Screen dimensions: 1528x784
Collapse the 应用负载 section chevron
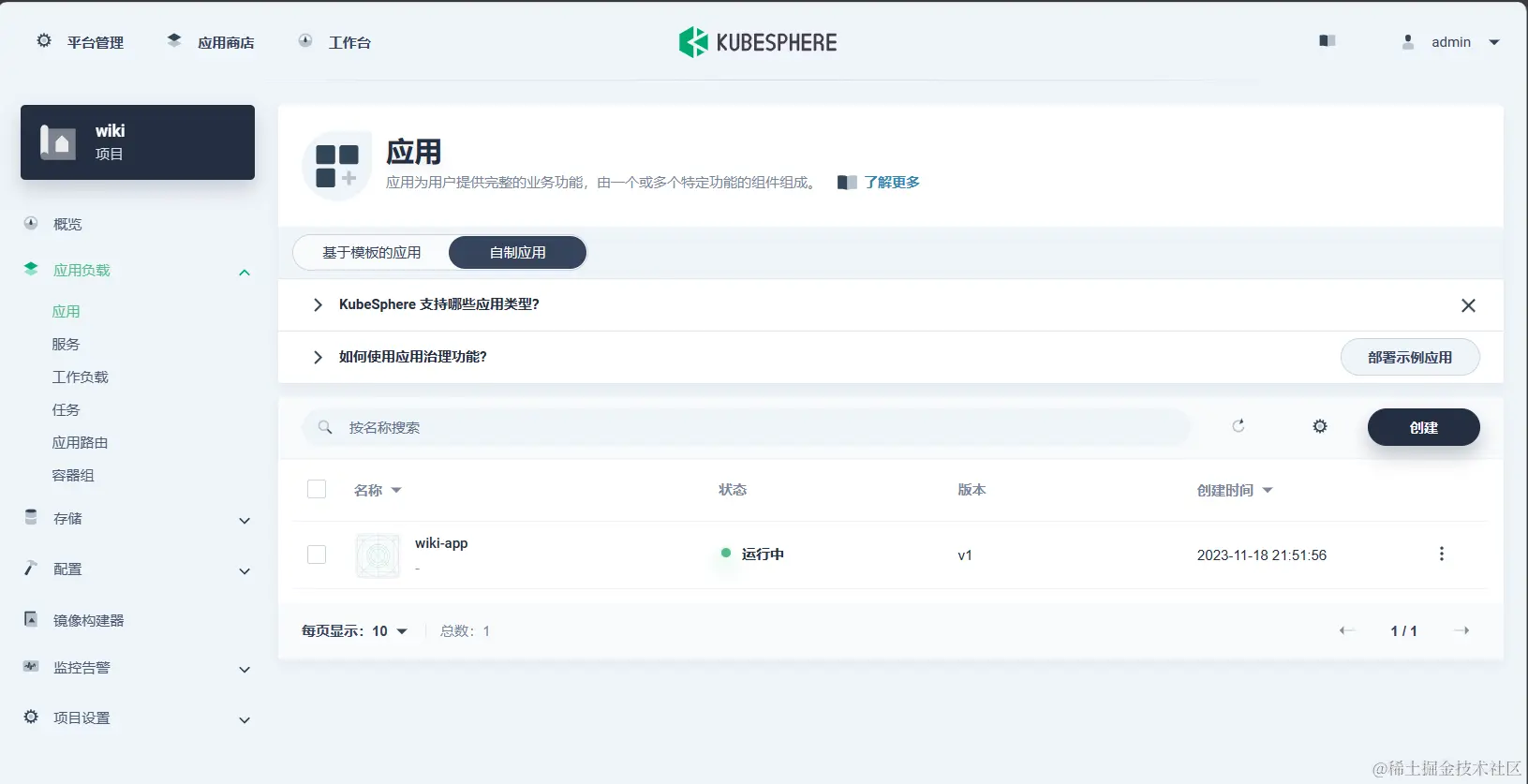(245, 273)
